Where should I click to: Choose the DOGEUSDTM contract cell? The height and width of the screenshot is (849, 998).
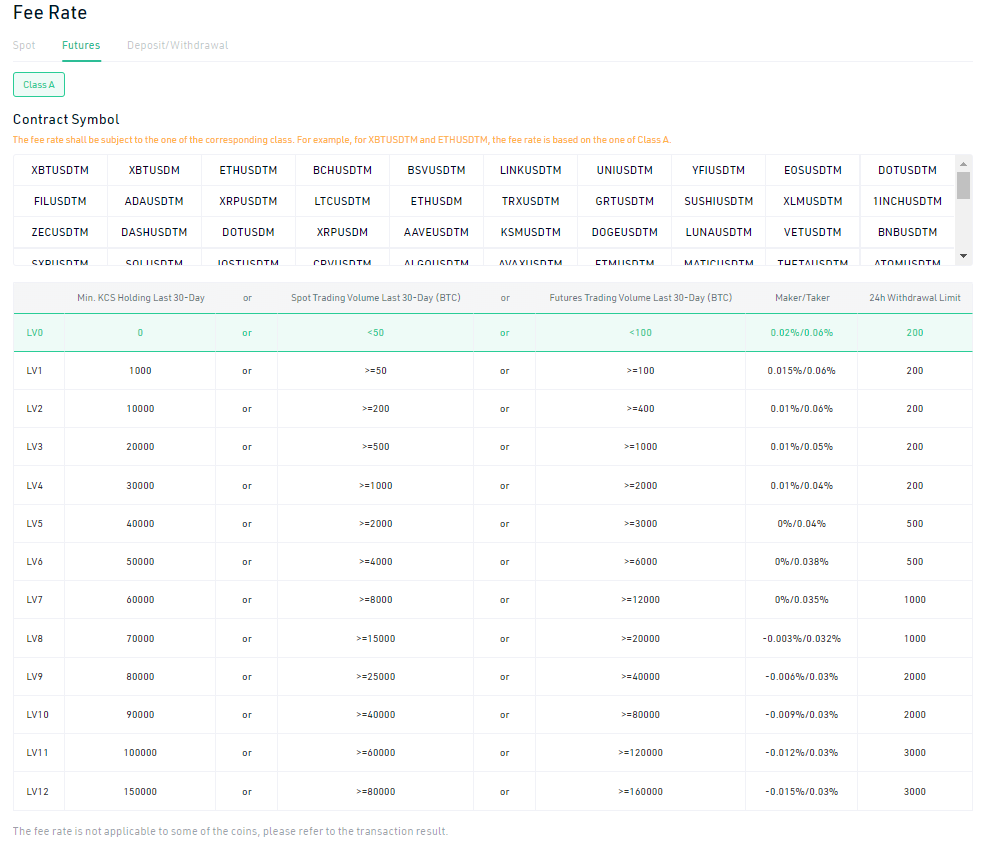click(625, 232)
